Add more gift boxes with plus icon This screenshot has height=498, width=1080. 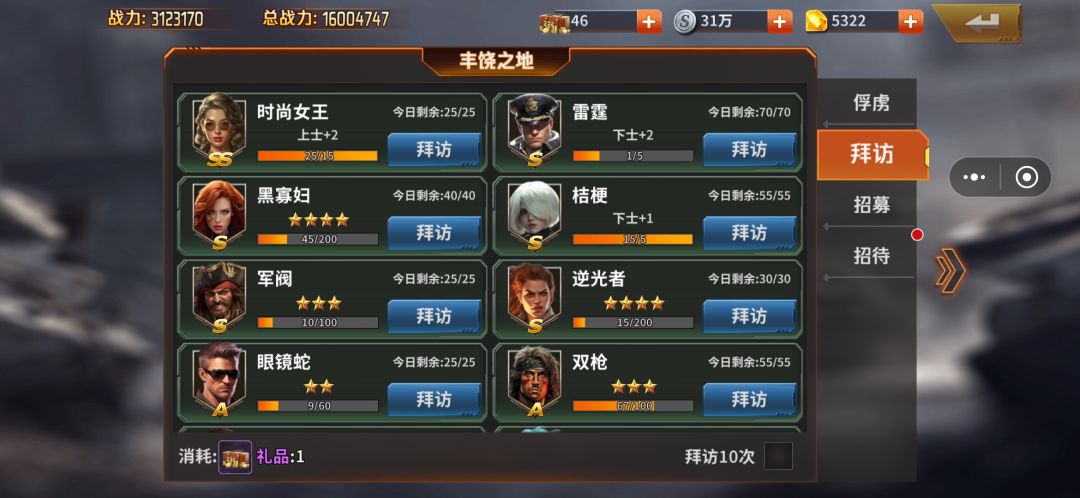[649, 22]
